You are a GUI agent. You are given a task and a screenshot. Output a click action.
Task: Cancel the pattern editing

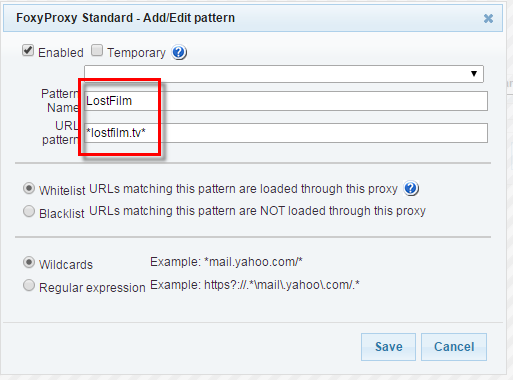tap(454, 347)
